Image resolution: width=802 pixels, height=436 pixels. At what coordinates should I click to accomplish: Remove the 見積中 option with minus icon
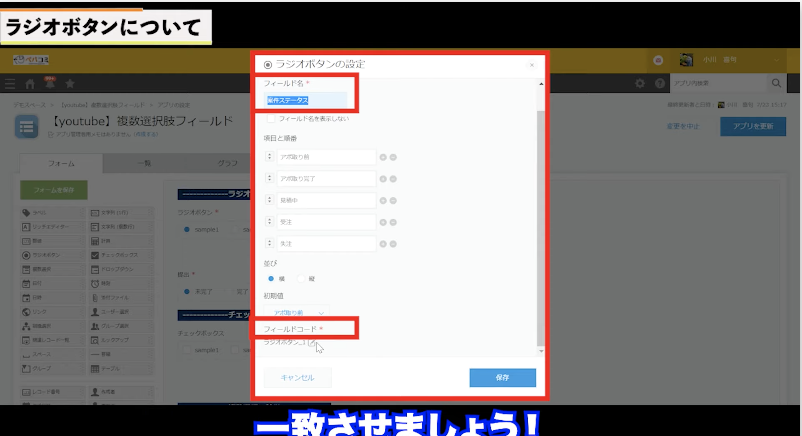[x=393, y=200]
